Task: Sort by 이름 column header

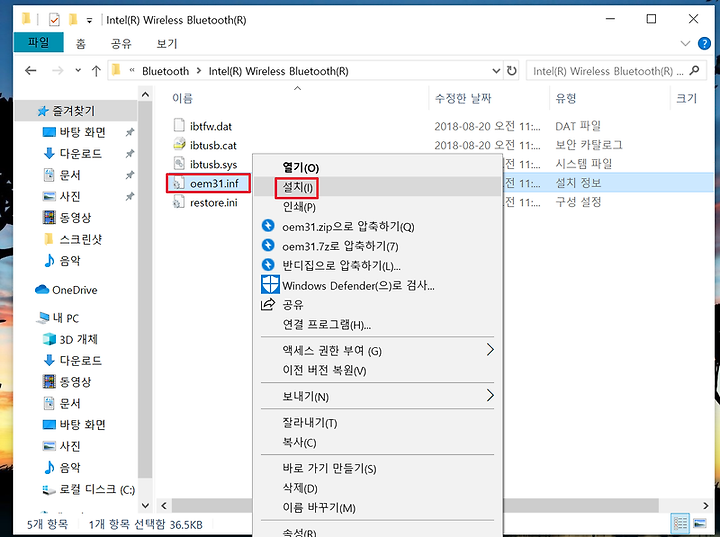Action: pyautogui.click(x=183, y=98)
